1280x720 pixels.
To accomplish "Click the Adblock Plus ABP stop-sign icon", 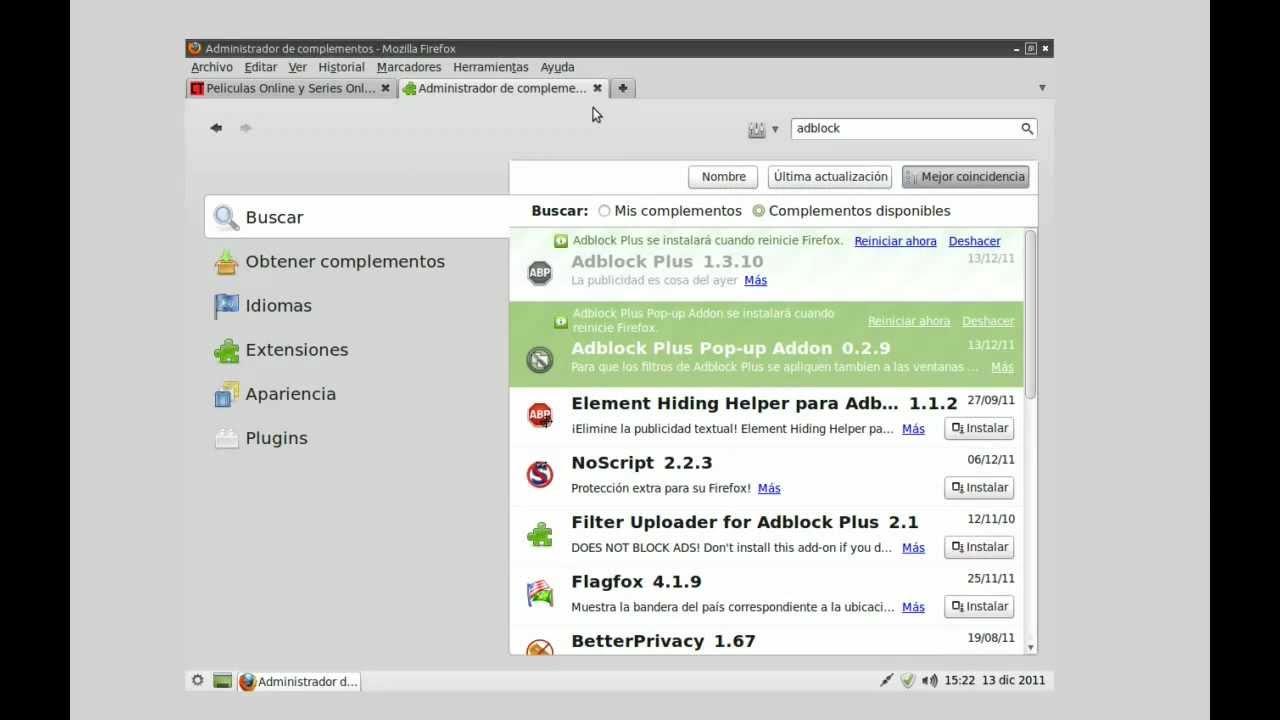I will (x=540, y=272).
